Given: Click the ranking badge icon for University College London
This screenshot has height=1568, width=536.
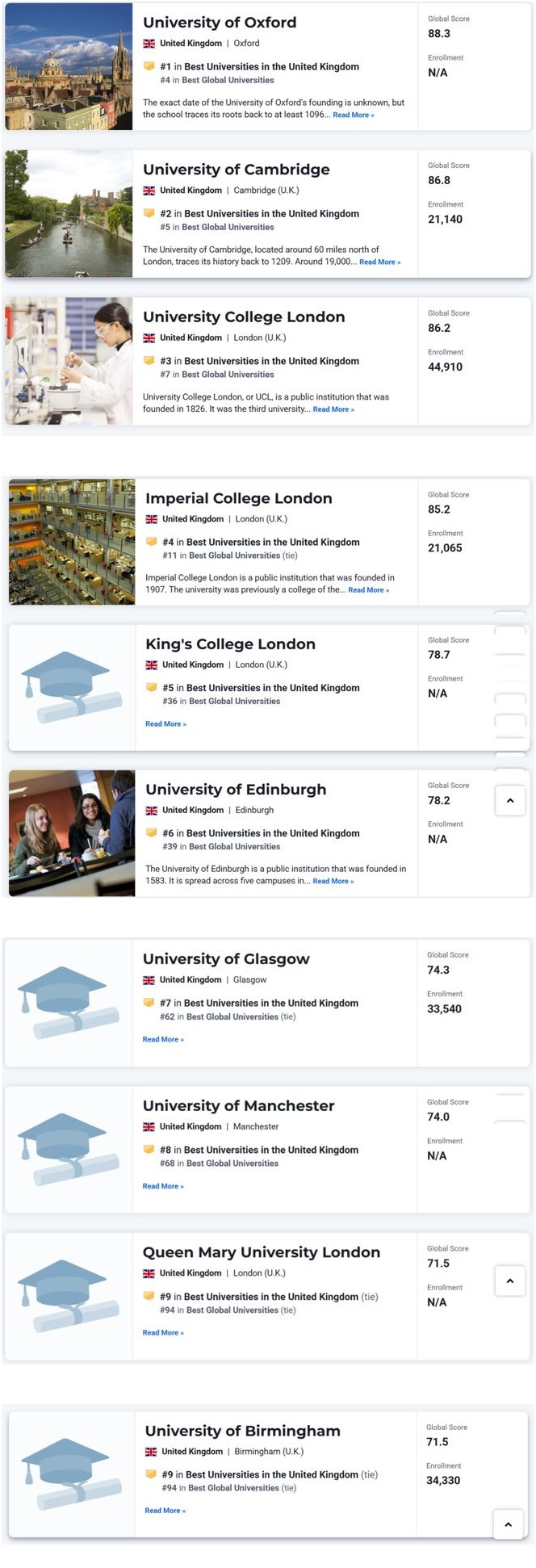Looking at the screenshot, I should click(x=149, y=361).
